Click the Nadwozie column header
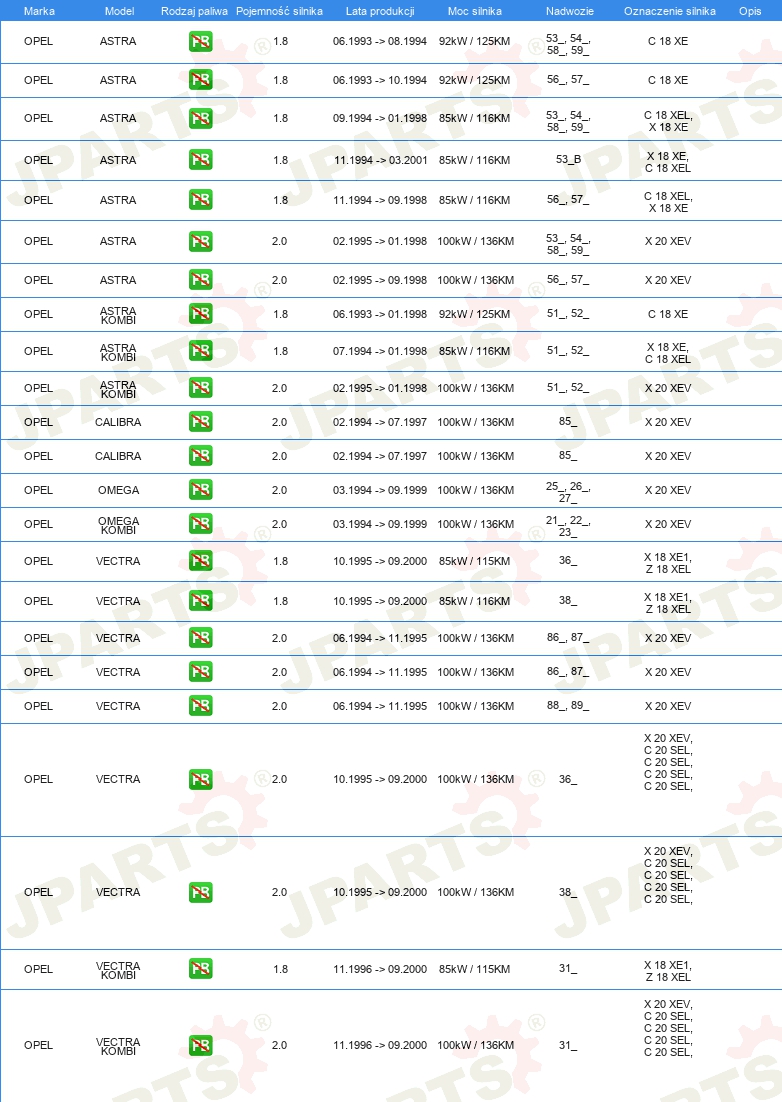Image resolution: width=782 pixels, height=1102 pixels. (570, 11)
